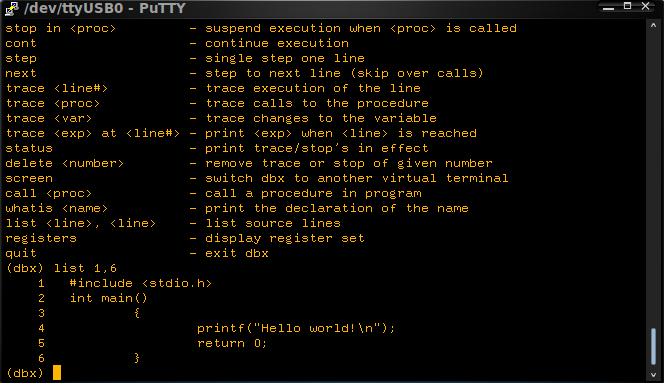Click the 'whatis <name>' help entry
Image resolution: width=664 pixels, height=383 pixels.
tap(56, 208)
